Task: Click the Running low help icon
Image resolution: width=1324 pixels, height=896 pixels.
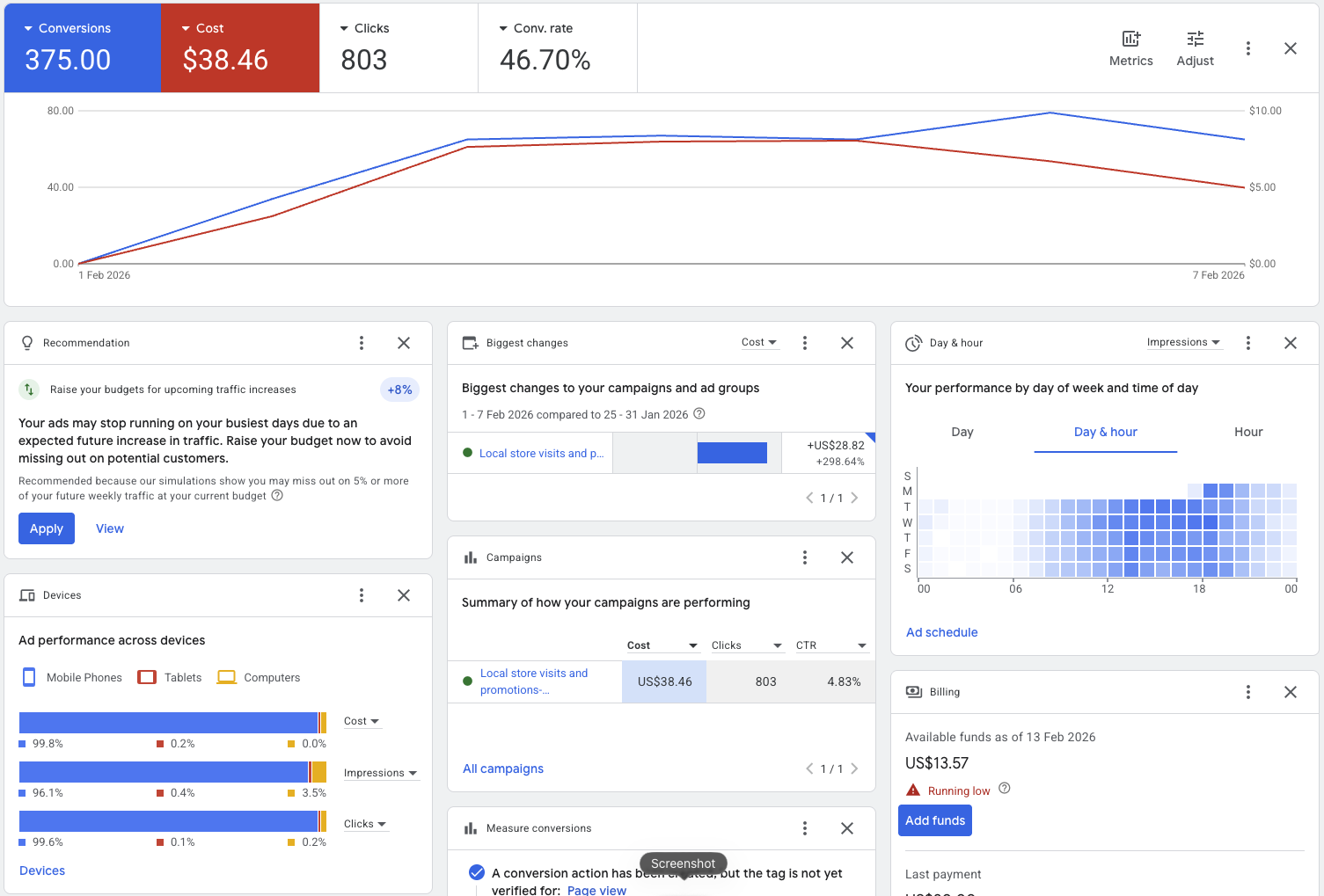Action: tap(1005, 789)
